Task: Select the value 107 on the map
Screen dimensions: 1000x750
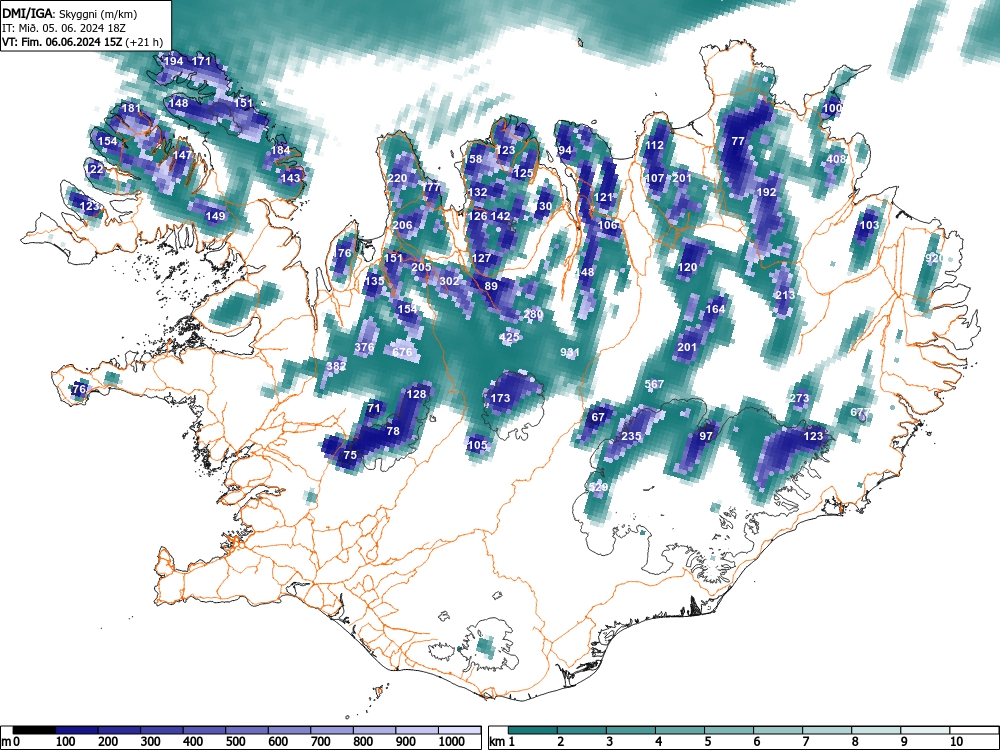Action: click(x=654, y=178)
